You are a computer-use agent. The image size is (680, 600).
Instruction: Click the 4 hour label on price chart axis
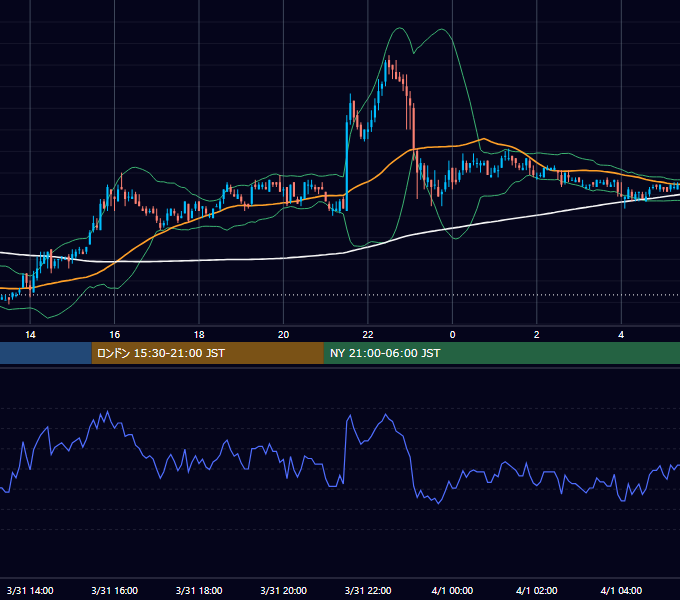[x=621, y=334]
